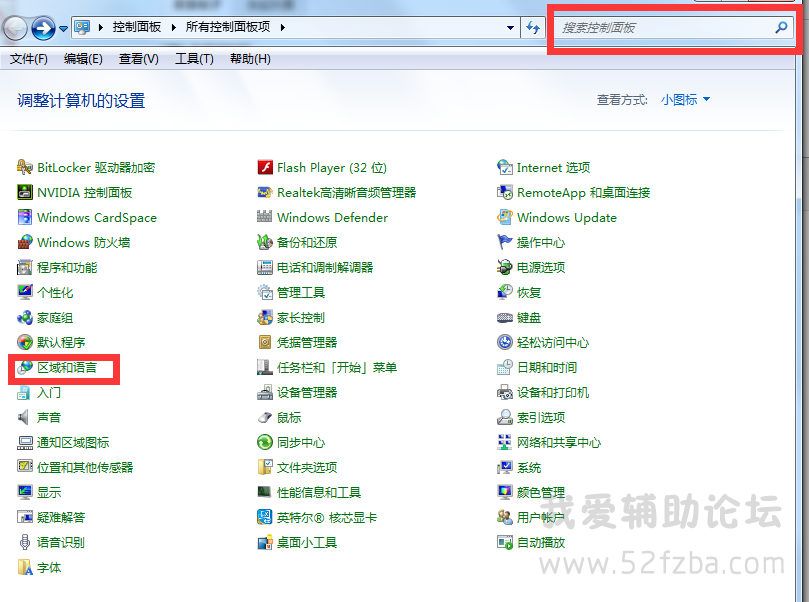Open BitLocker 驱动器加密 icon
Screen dimensions: 809x602
(x=24, y=167)
